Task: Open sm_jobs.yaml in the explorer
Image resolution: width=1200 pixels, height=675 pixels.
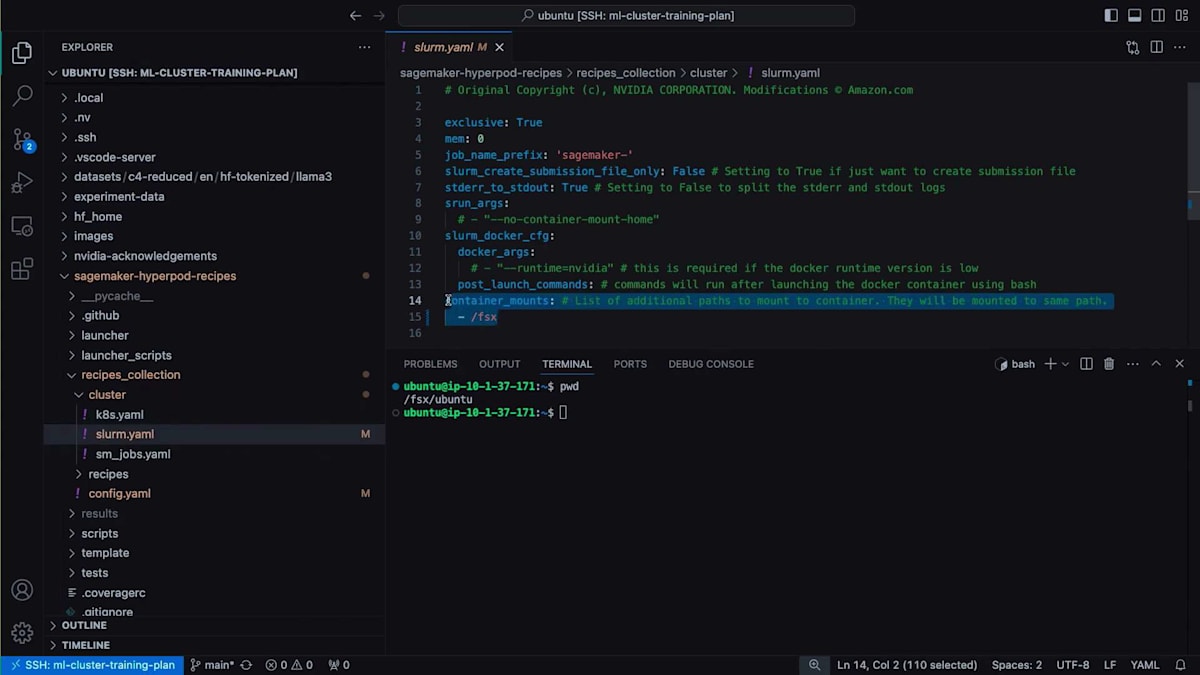Action: (x=214, y=454)
